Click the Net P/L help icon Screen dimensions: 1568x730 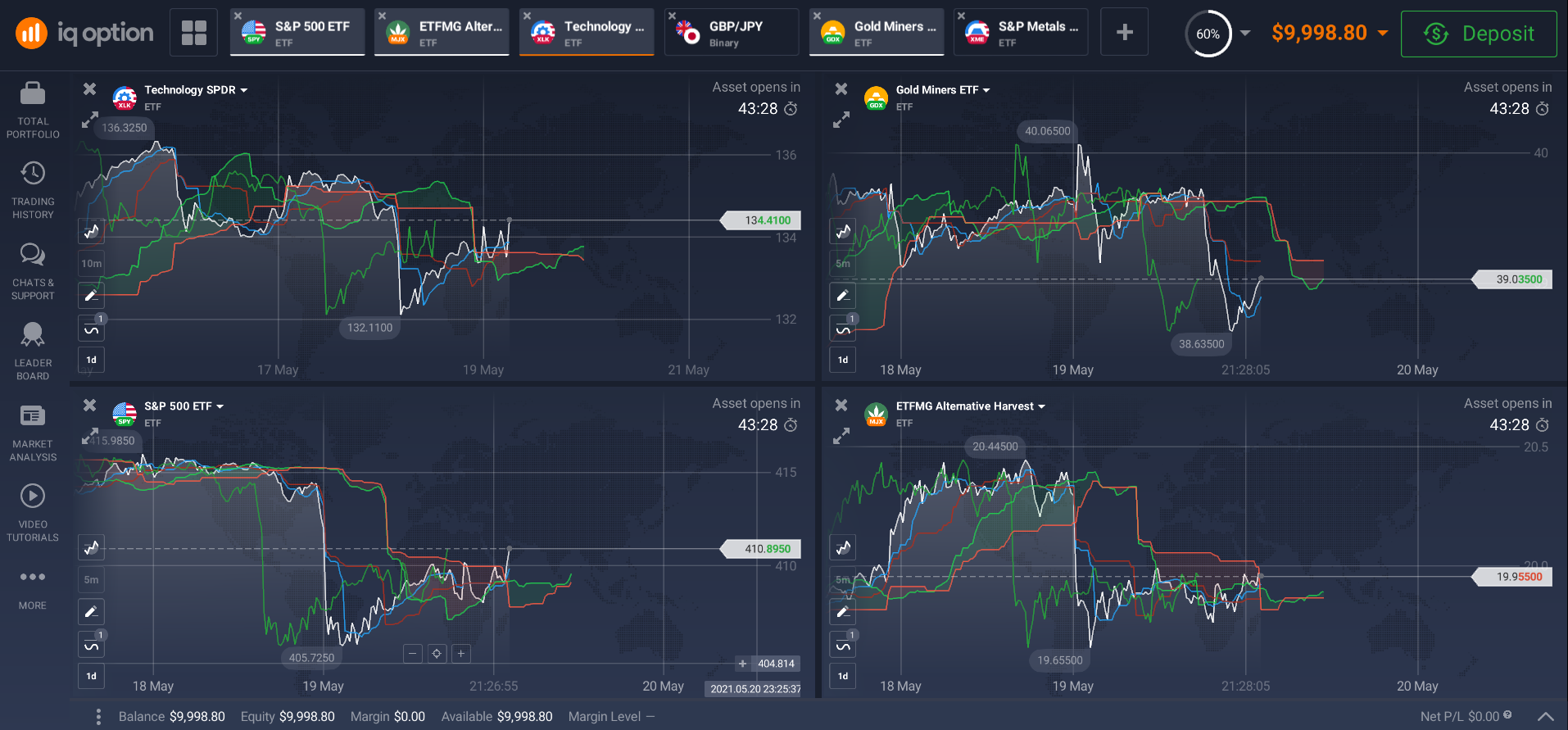[1507, 715]
